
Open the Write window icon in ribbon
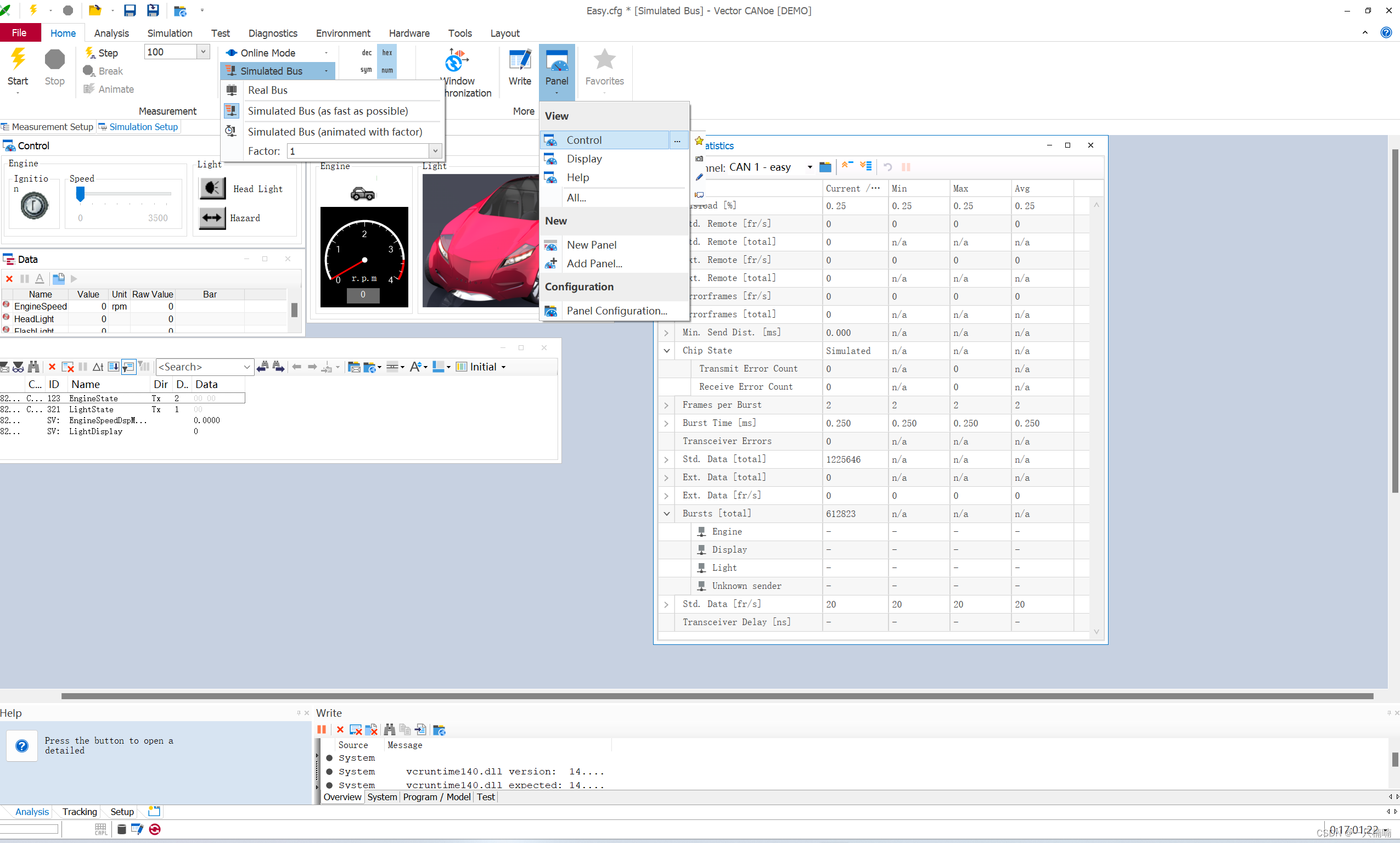pyautogui.click(x=520, y=60)
